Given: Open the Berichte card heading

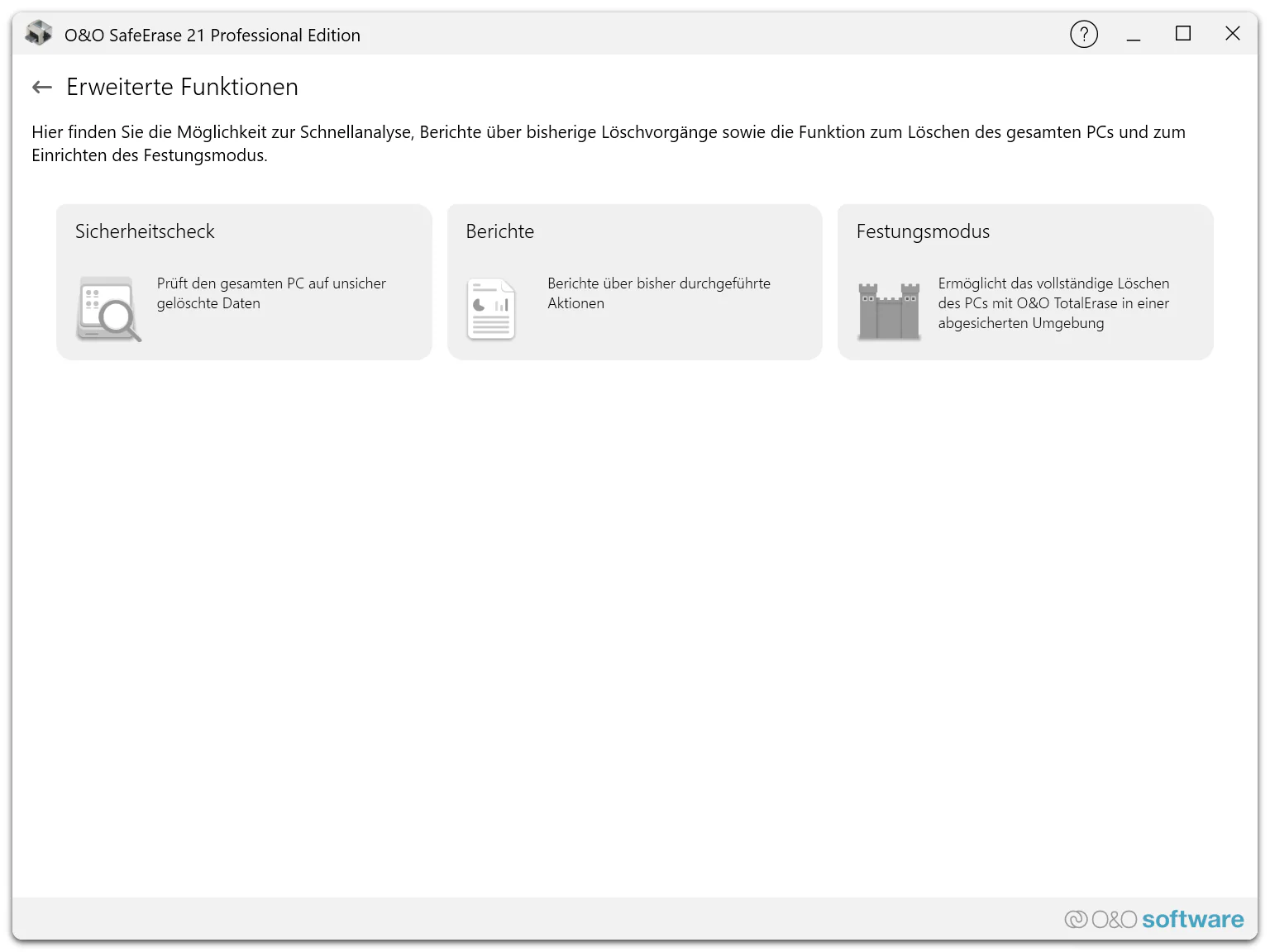Looking at the screenshot, I should pyautogui.click(x=500, y=231).
